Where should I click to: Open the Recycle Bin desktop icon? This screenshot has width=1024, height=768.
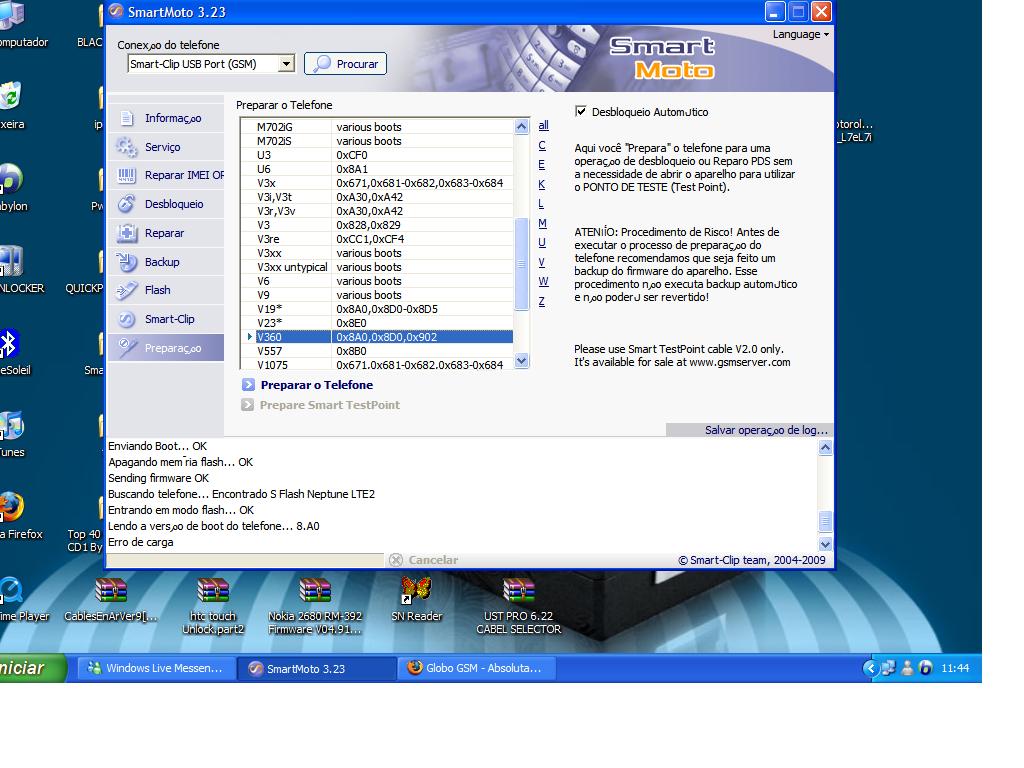(10, 95)
